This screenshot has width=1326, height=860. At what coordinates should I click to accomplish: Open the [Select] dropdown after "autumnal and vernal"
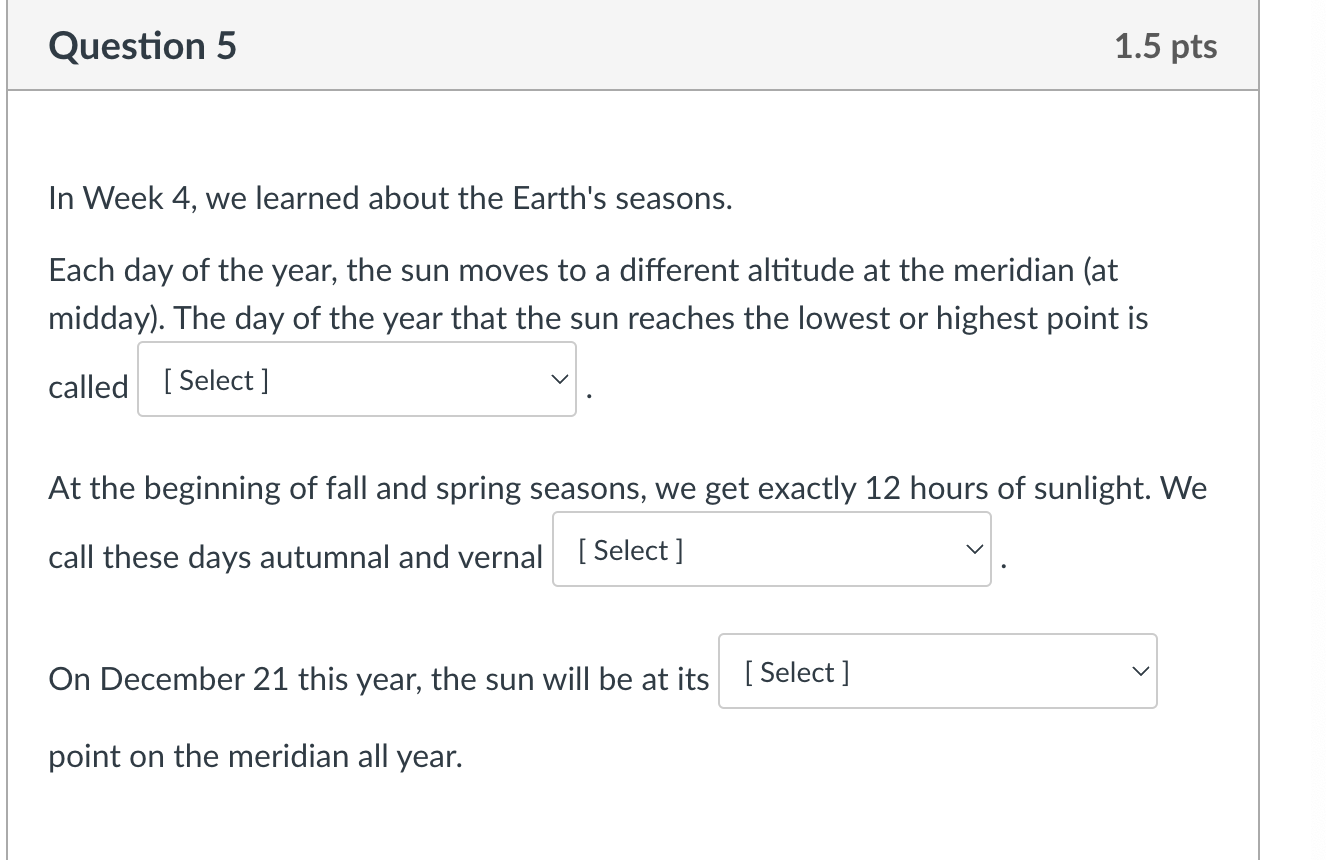pos(770,548)
